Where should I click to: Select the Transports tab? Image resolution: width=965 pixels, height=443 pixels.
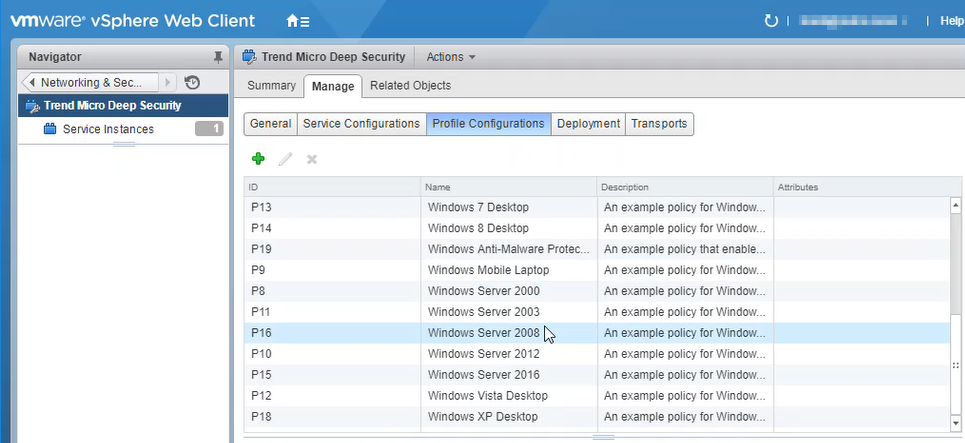click(x=659, y=124)
